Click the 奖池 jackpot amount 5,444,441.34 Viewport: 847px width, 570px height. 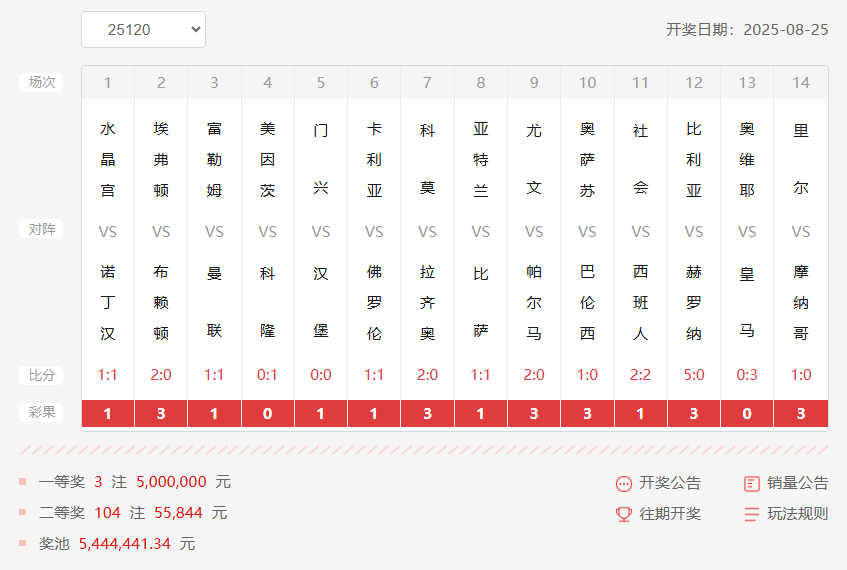coord(125,544)
